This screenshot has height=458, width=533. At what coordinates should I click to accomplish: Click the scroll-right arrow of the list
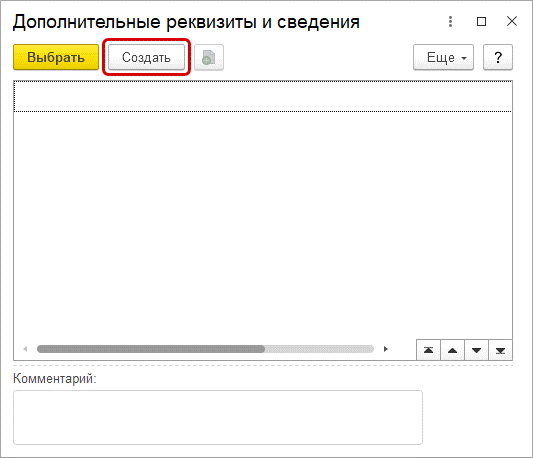point(385,349)
